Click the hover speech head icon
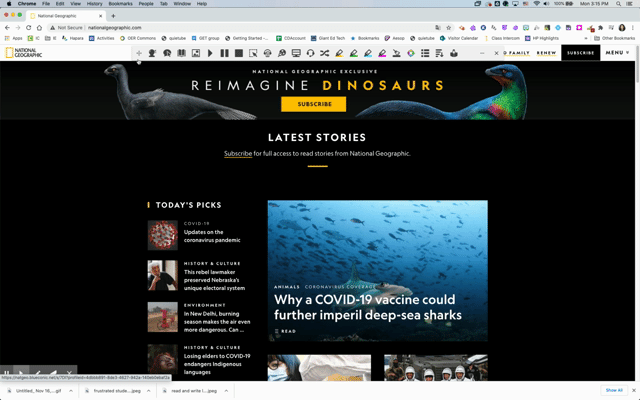Screen dimensions: 640x400 pos(167,53)
